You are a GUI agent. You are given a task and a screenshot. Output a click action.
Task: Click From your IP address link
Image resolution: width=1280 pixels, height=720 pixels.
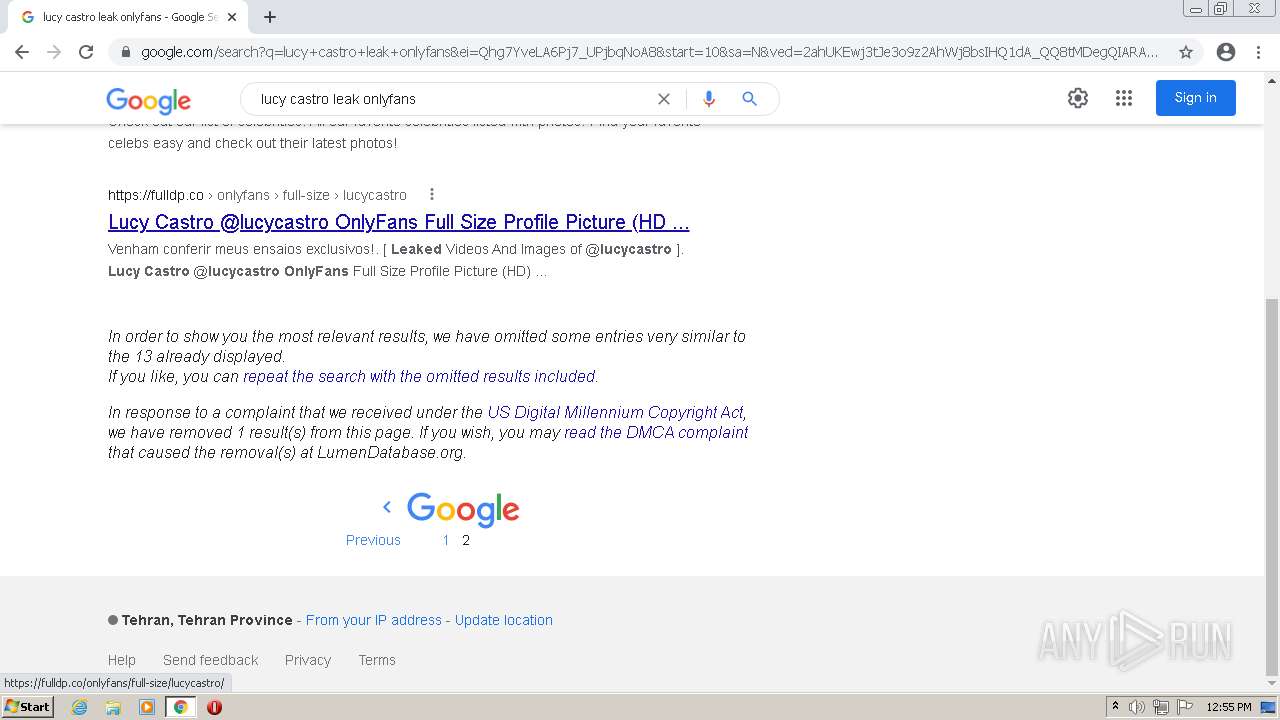[374, 620]
